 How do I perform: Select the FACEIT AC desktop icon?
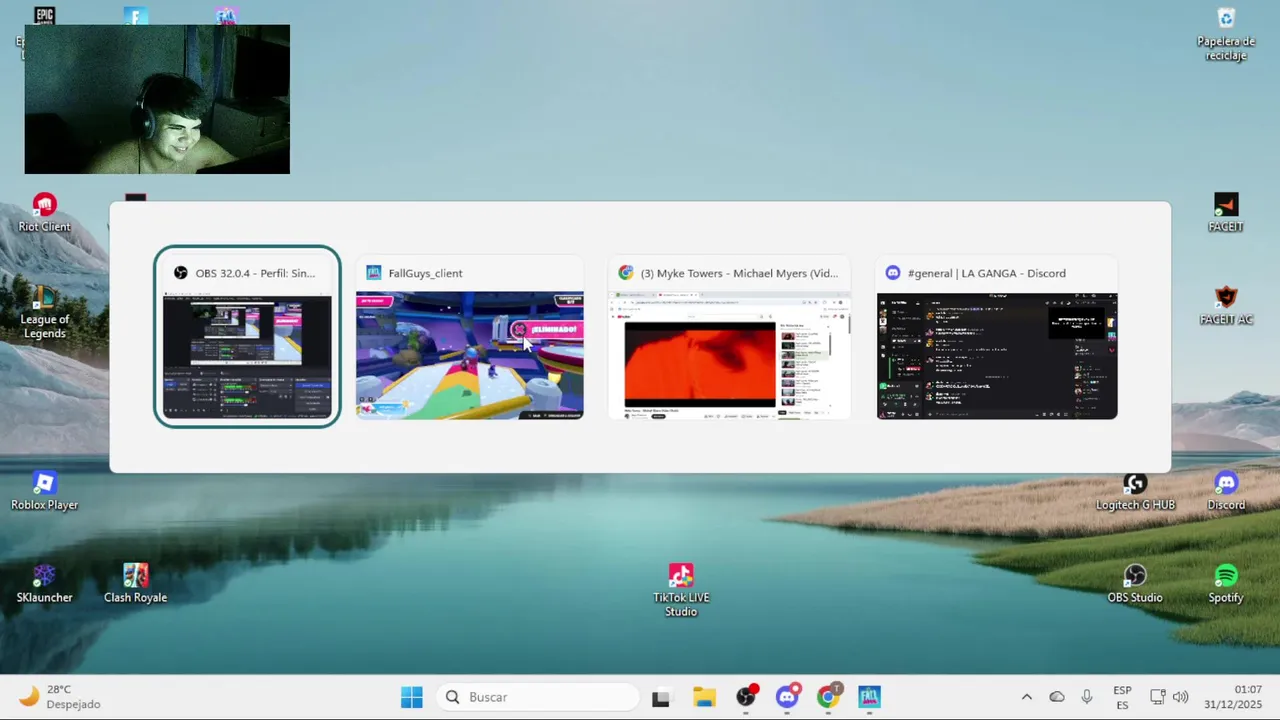point(1226,305)
